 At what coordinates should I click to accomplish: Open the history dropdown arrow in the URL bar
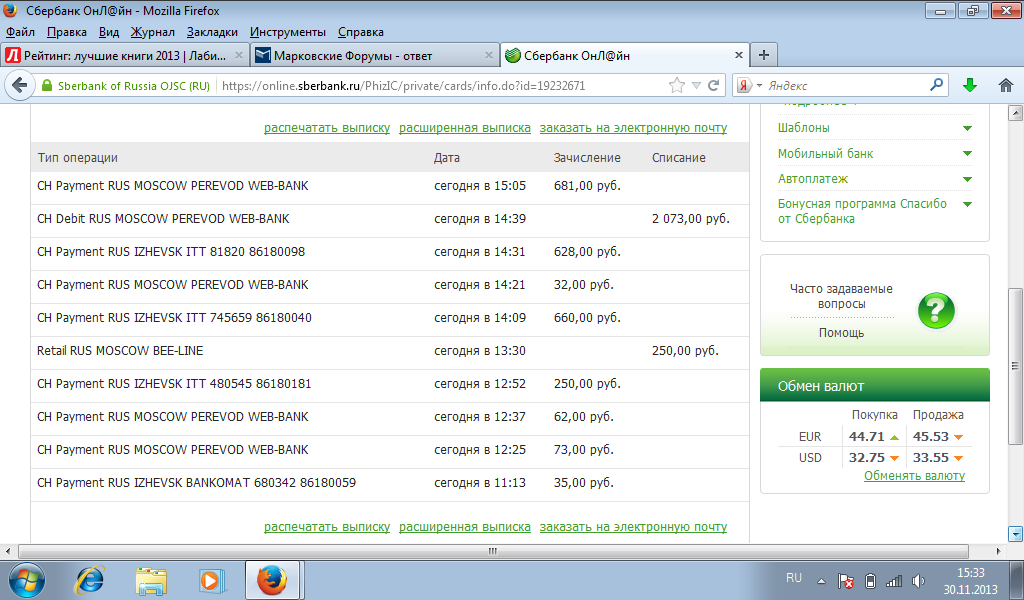[x=696, y=86]
